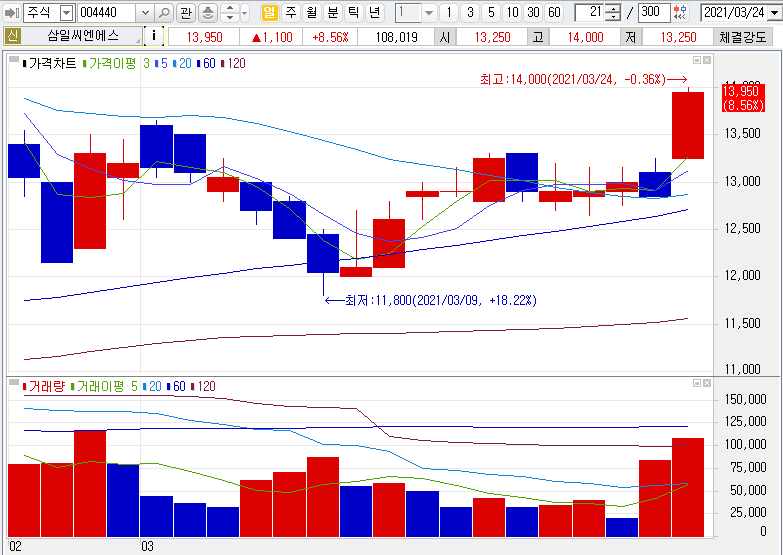
Task: Click the volume pane menu icon left of 거래량
Action: (x=14, y=383)
